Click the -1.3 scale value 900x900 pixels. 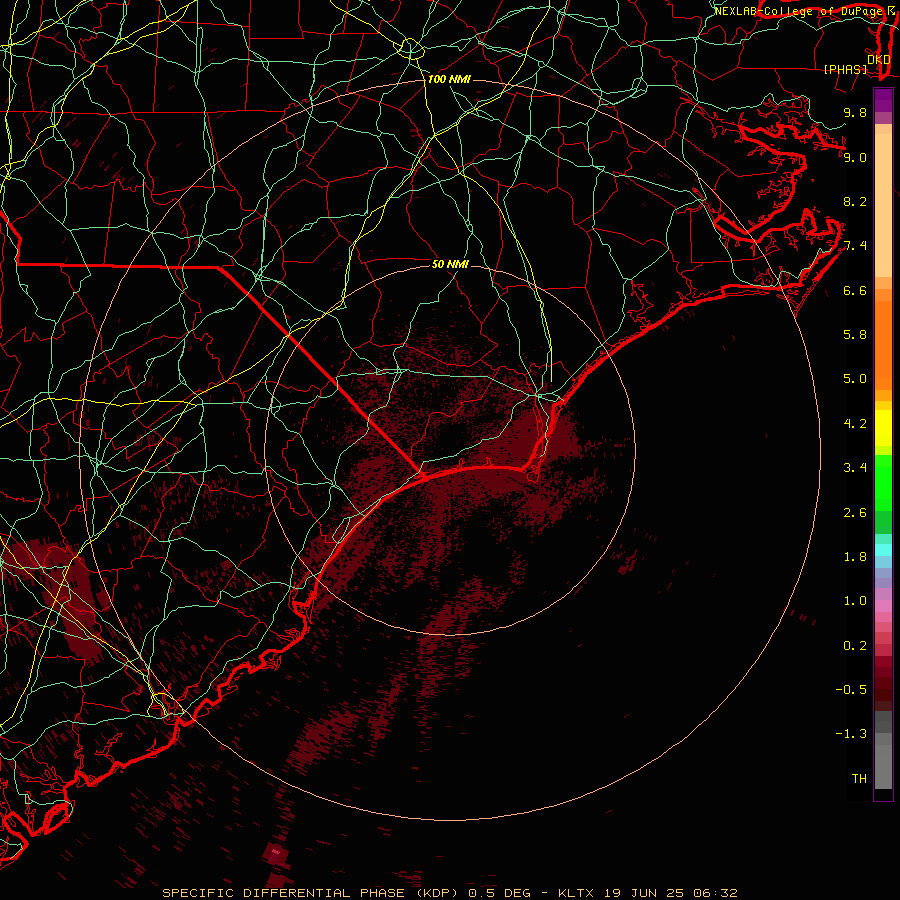click(x=851, y=734)
